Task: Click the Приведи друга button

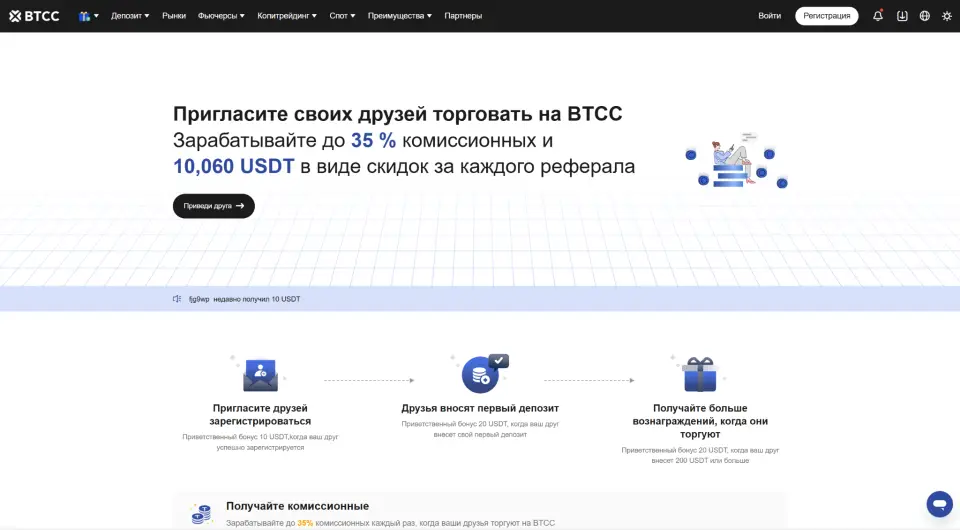Action: [x=214, y=206]
